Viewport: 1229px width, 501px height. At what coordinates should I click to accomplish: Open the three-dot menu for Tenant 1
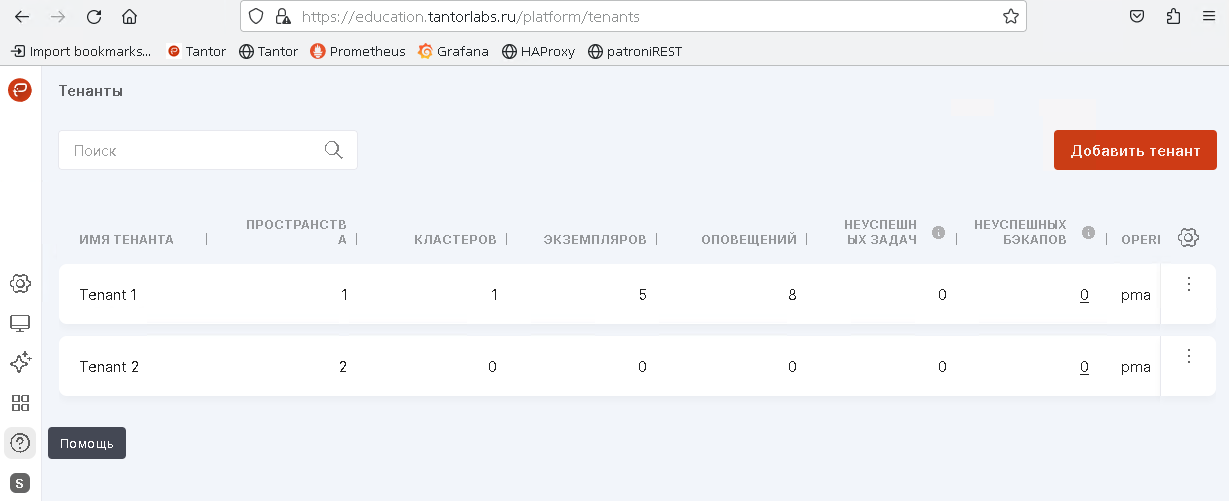[x=1189, y=284]
